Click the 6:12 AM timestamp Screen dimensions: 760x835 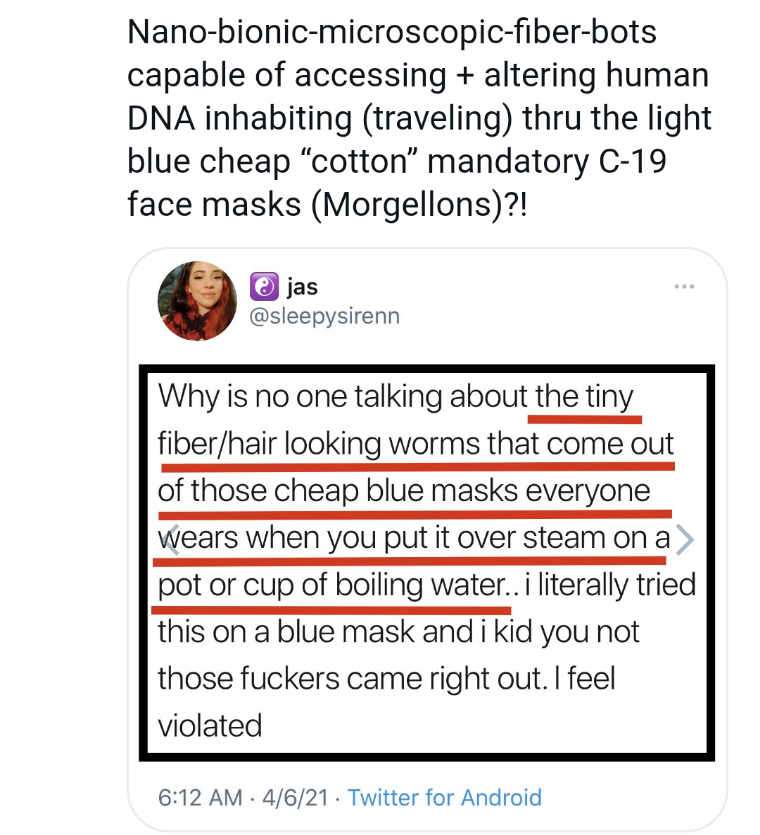click(x=200, y=797)
